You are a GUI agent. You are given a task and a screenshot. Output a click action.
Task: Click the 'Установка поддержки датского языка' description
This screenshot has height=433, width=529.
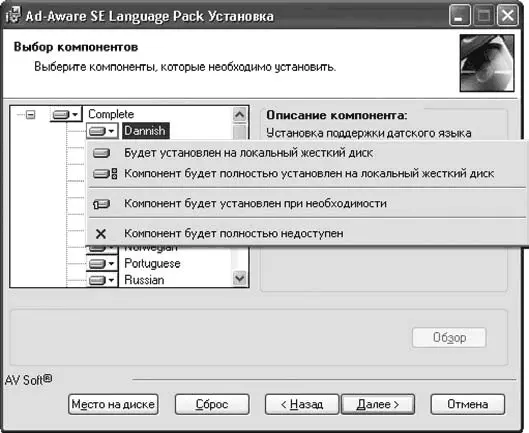[x=369, y=133]
